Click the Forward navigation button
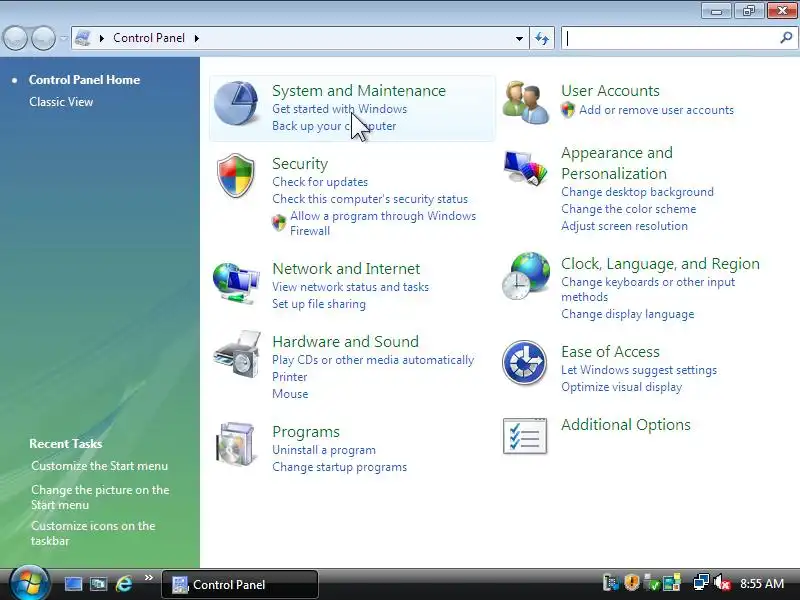The width and height of the screenshot is (800, 600). coord(43,38)
